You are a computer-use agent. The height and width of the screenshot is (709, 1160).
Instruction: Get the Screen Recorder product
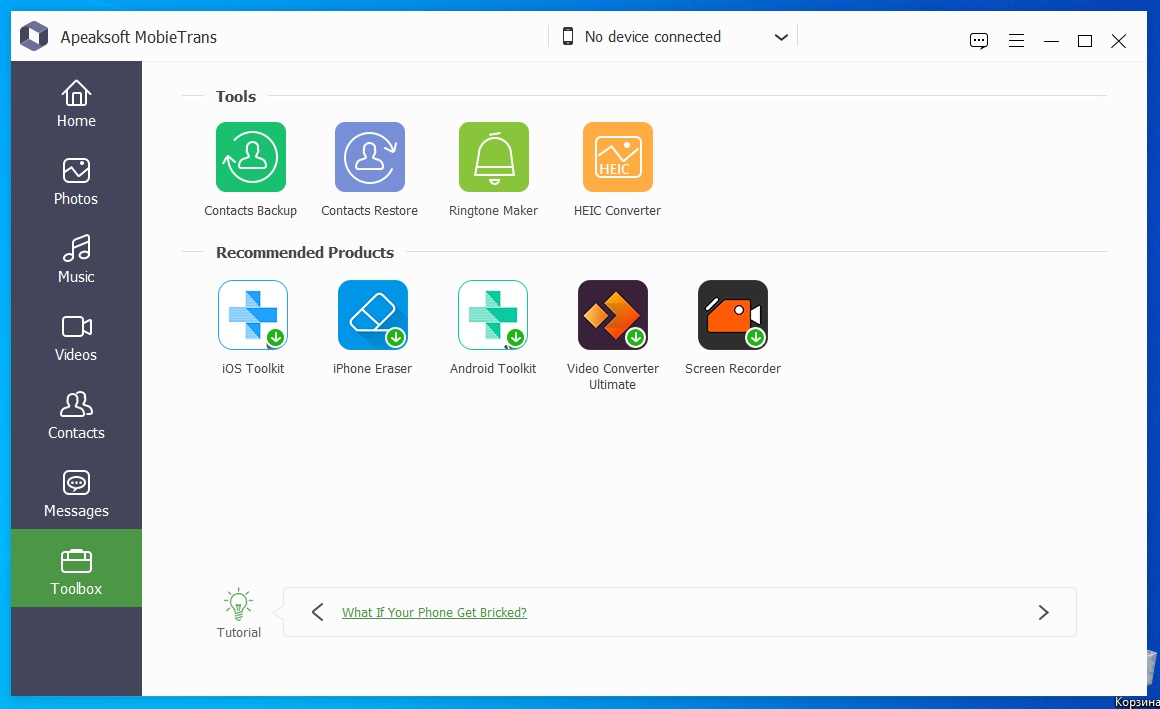tap(733, 315)
